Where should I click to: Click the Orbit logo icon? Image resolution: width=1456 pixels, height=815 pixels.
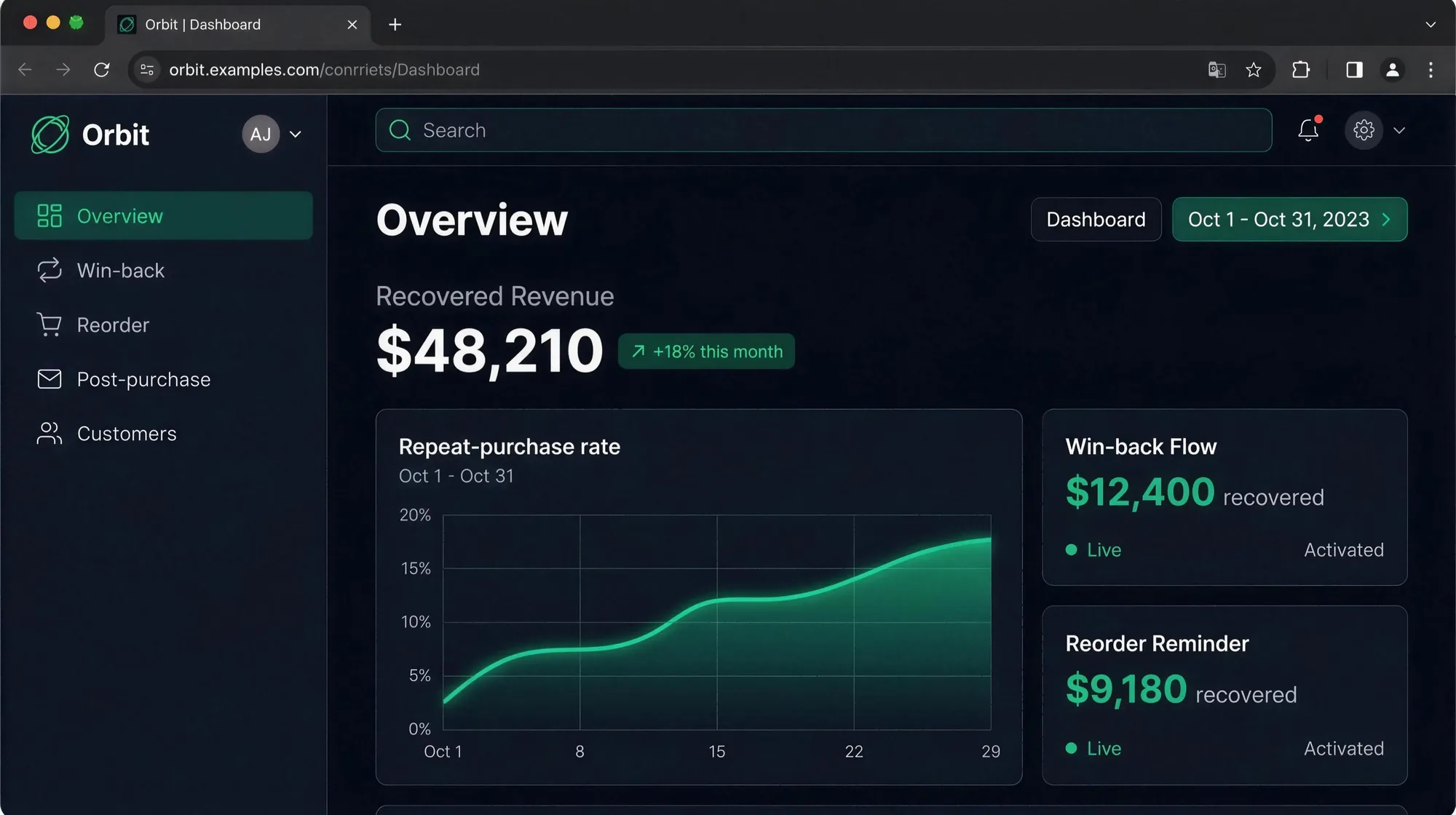[50, 135]
